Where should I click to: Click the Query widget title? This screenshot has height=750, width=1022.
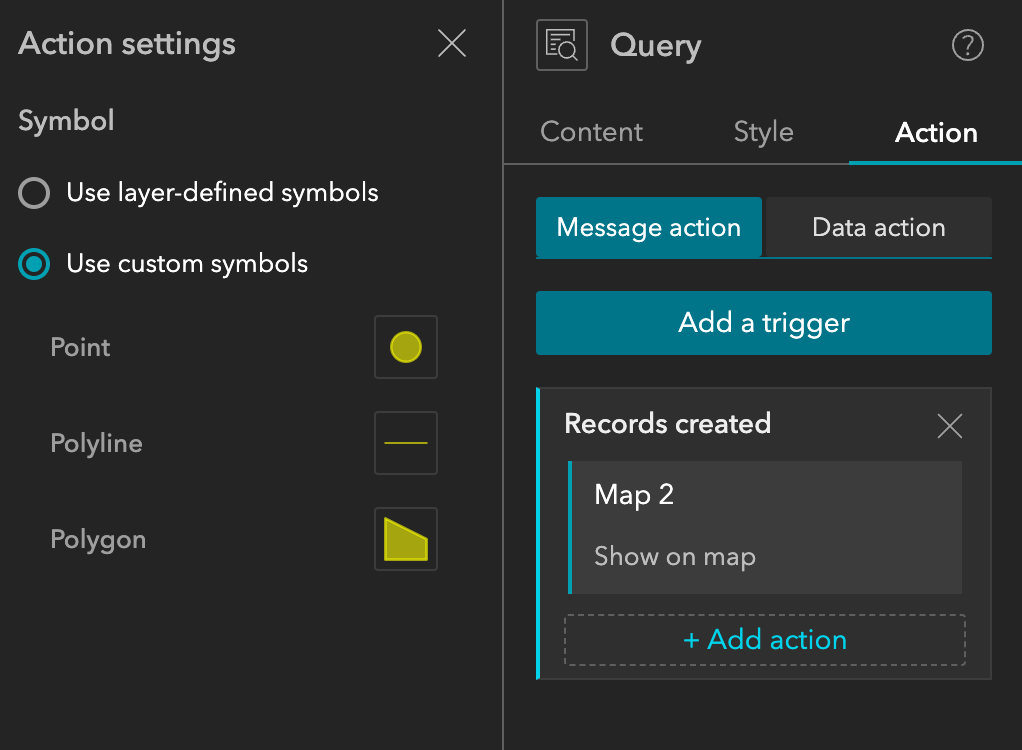tap(656, 46)
